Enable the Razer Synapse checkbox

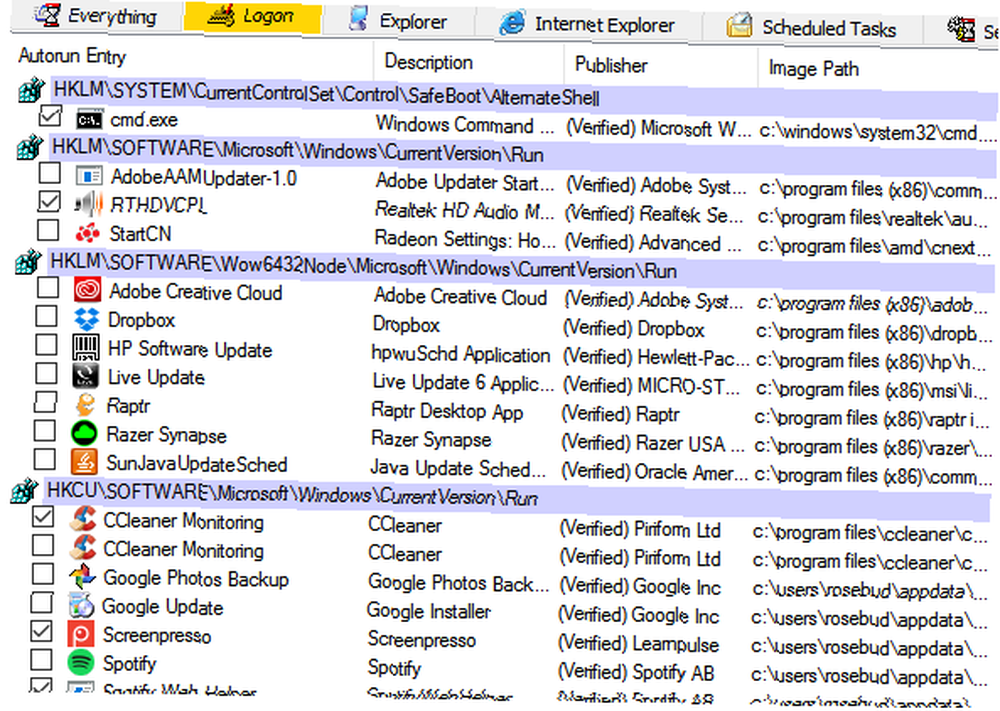(45, 431)
